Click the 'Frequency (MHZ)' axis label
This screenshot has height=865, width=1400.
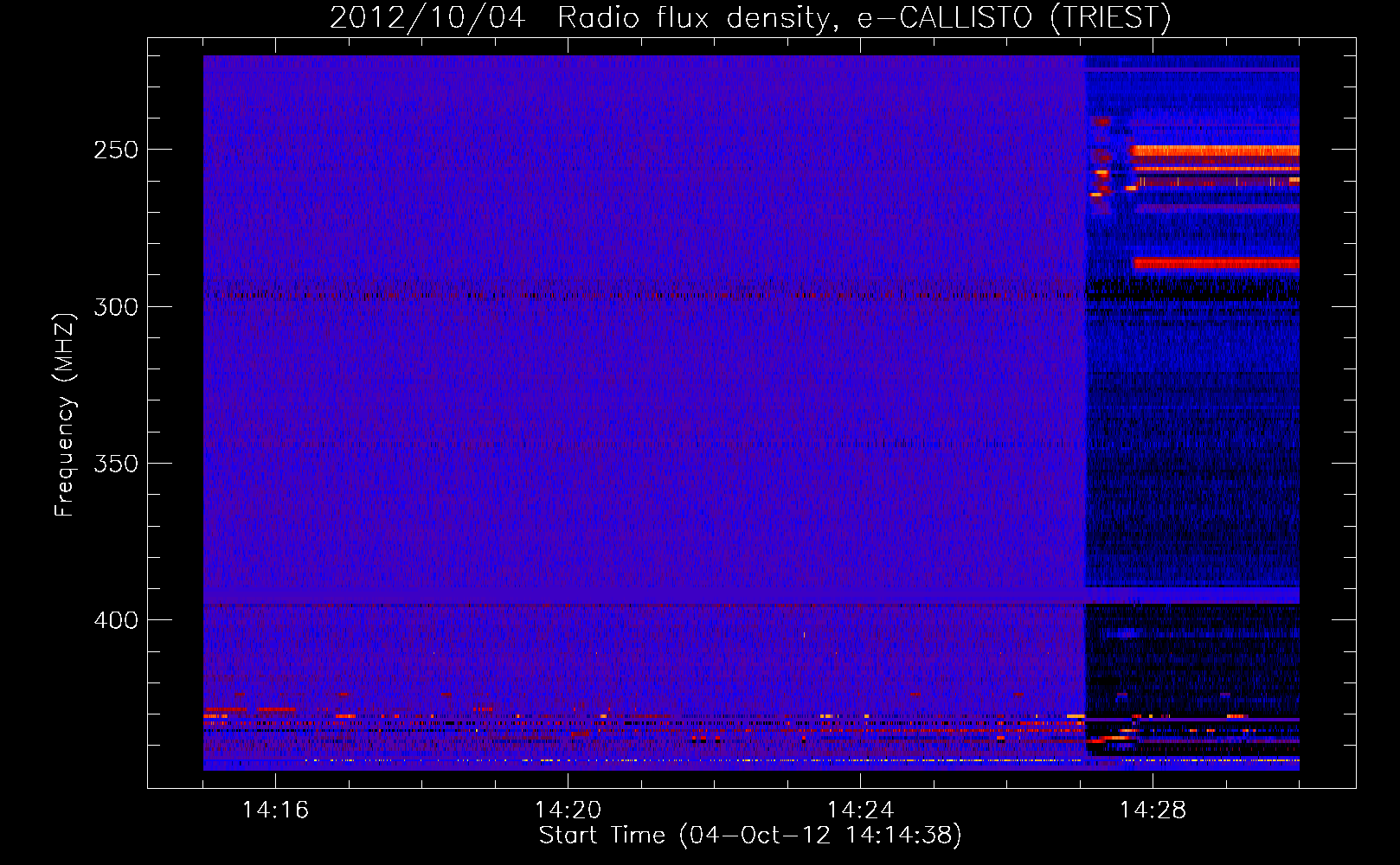click(x=65, y=415)
